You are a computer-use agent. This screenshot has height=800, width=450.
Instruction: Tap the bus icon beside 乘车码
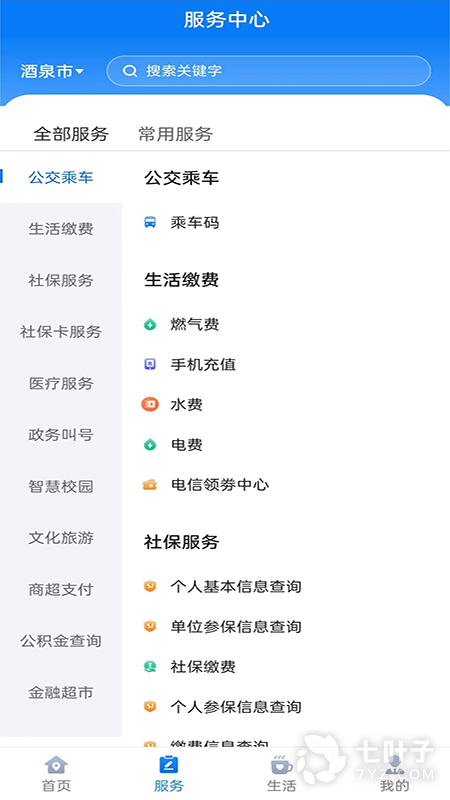tap(150, 222)
